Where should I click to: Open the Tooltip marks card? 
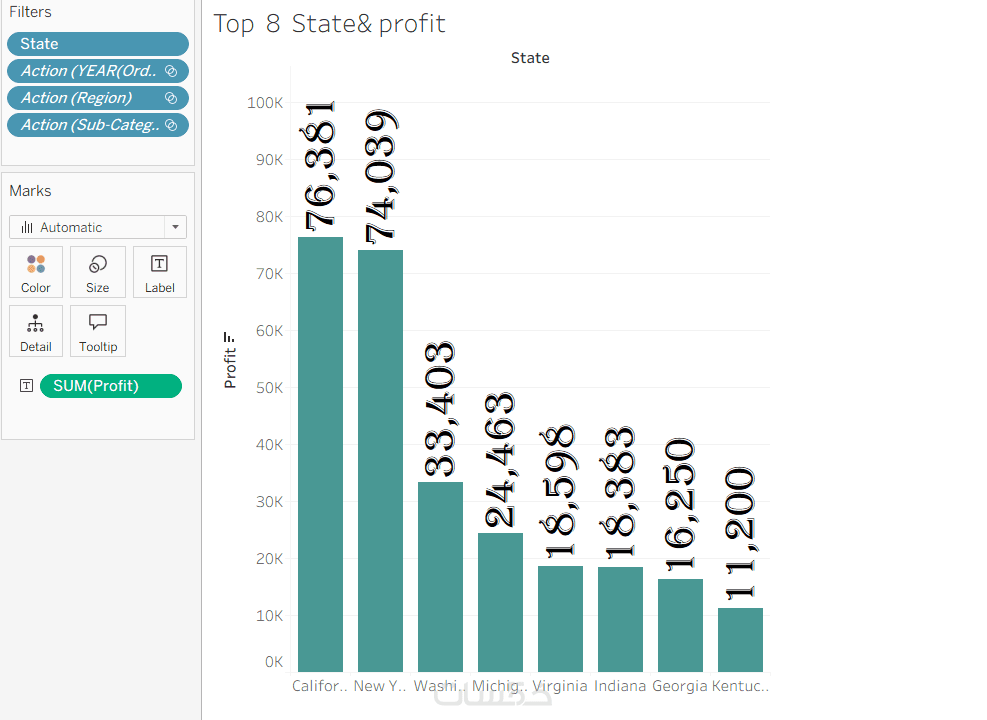point(97,331)
